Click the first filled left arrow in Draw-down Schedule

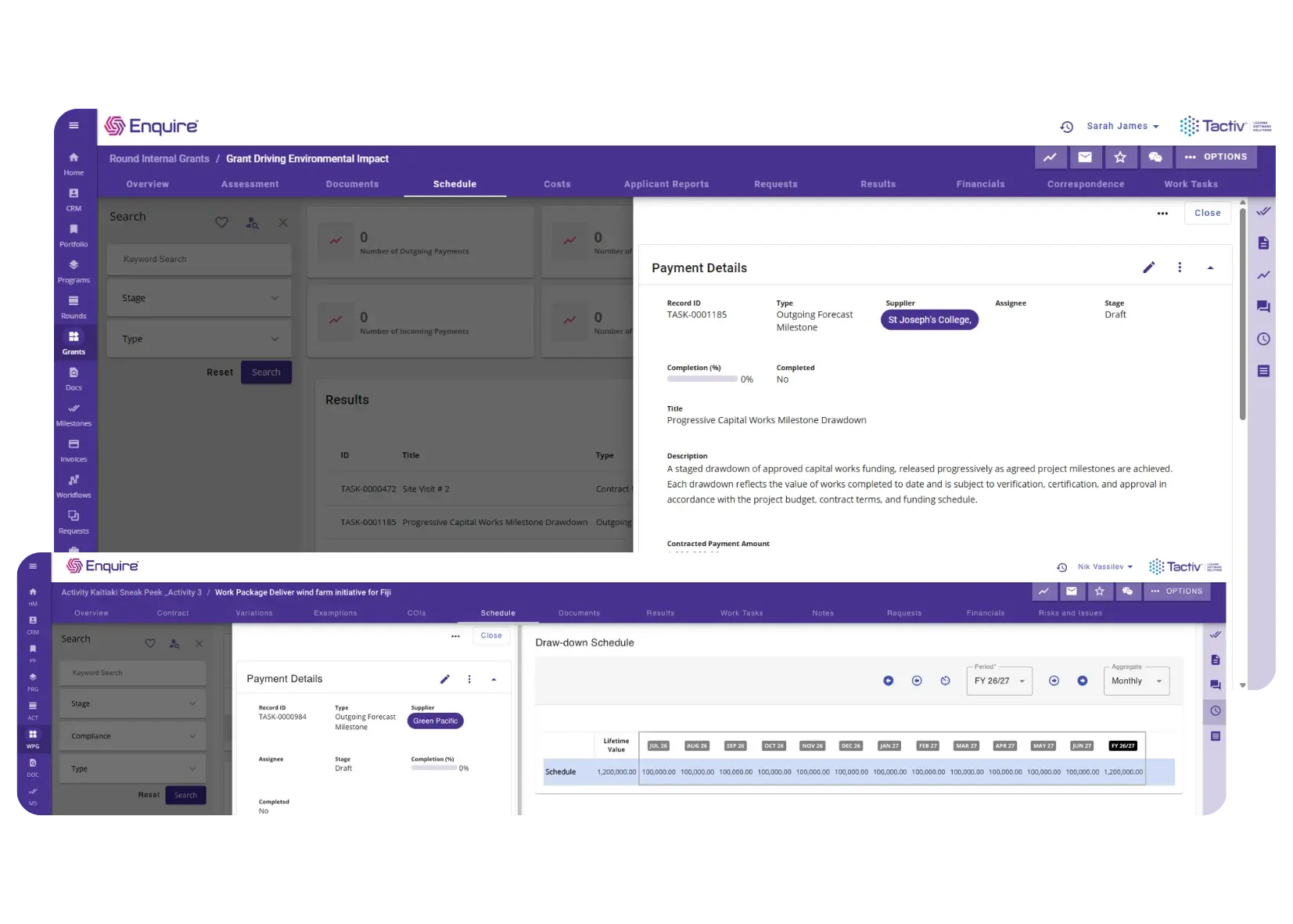click(888, 681)
